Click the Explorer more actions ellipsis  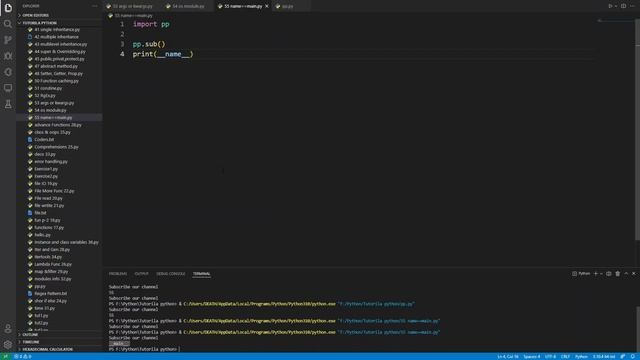pos(95,6)
